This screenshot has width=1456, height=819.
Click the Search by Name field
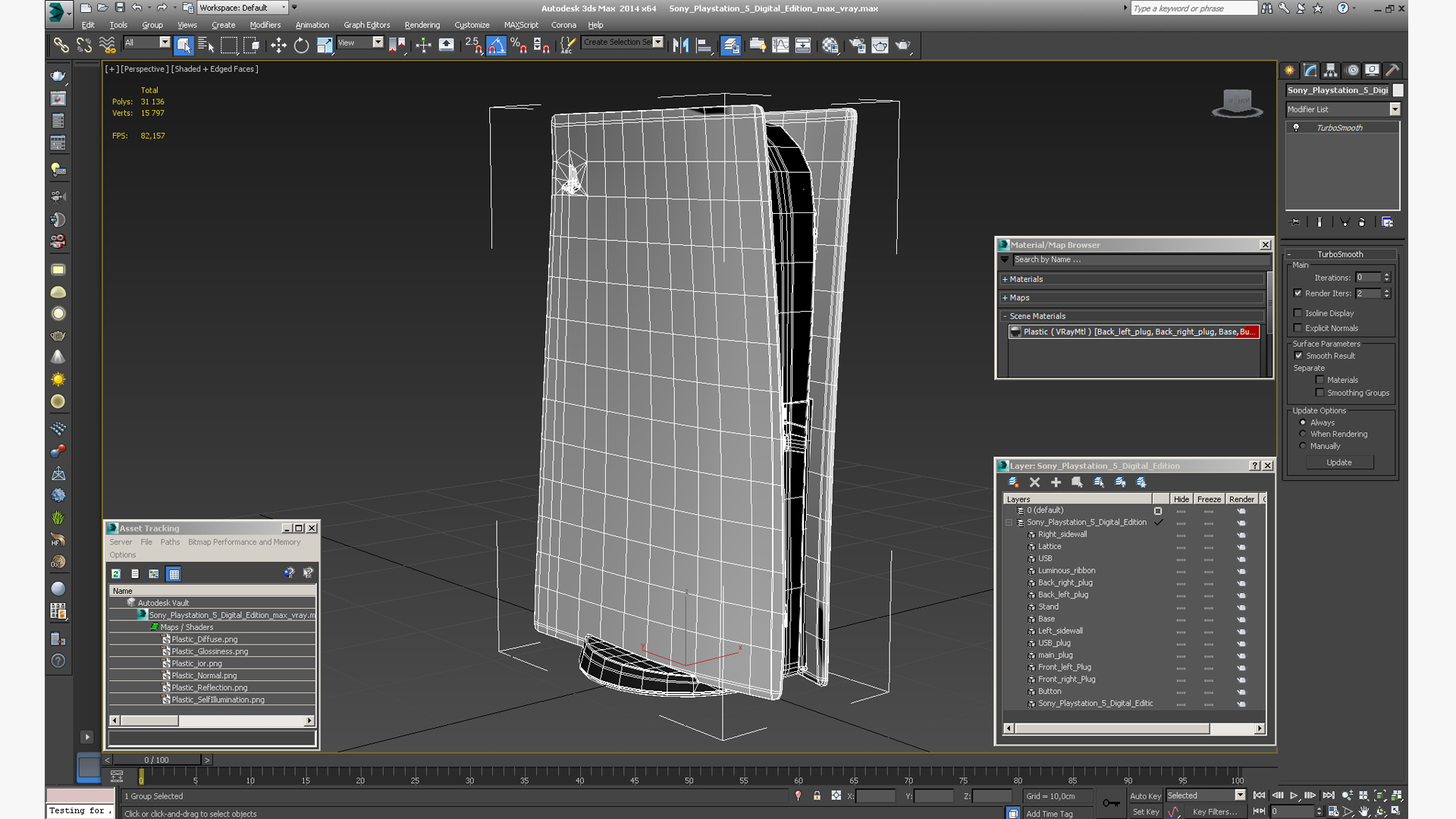point(1141,259)
